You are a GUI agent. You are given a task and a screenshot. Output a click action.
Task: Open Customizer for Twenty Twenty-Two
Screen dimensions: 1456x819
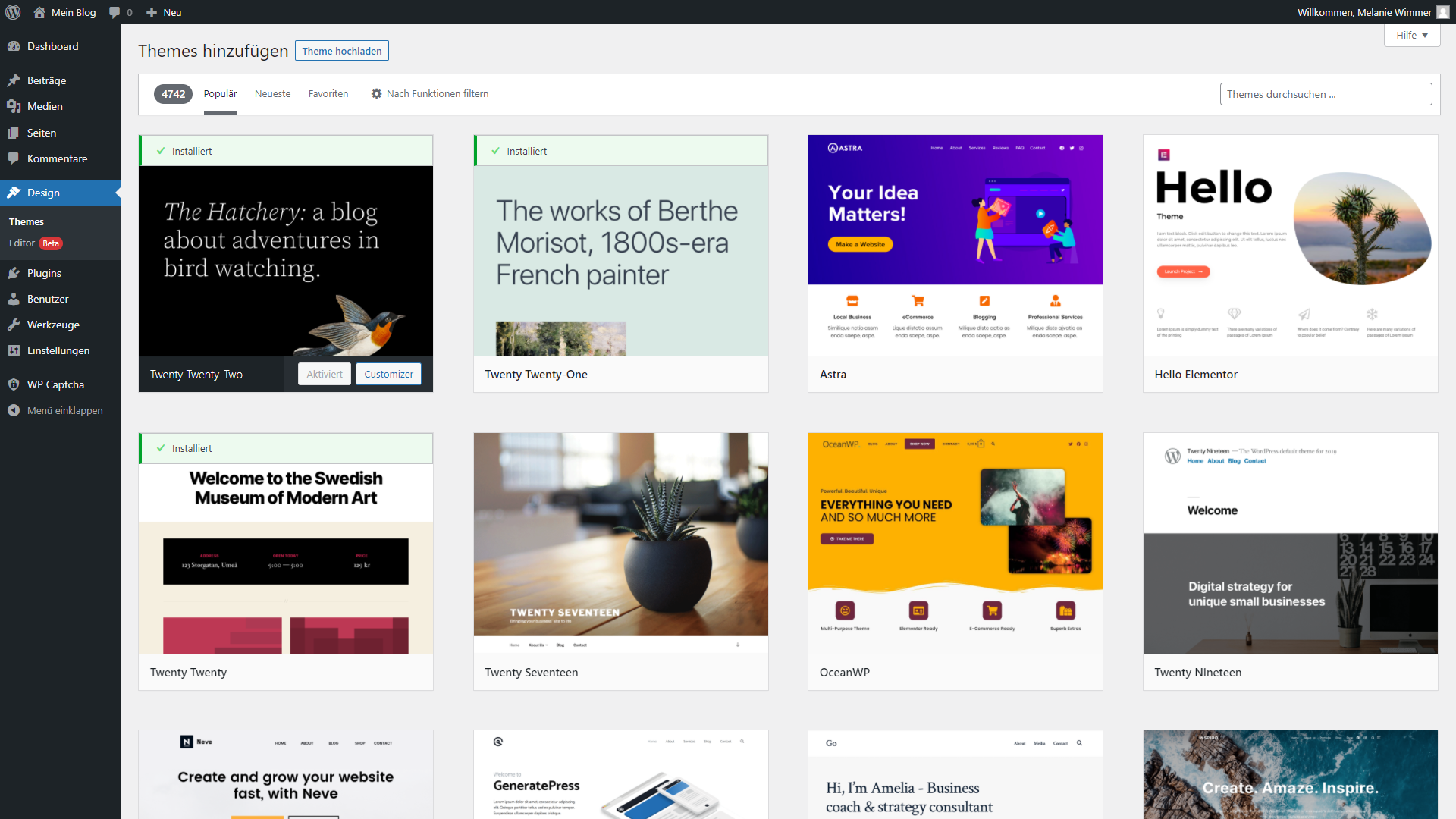point(388,374)
